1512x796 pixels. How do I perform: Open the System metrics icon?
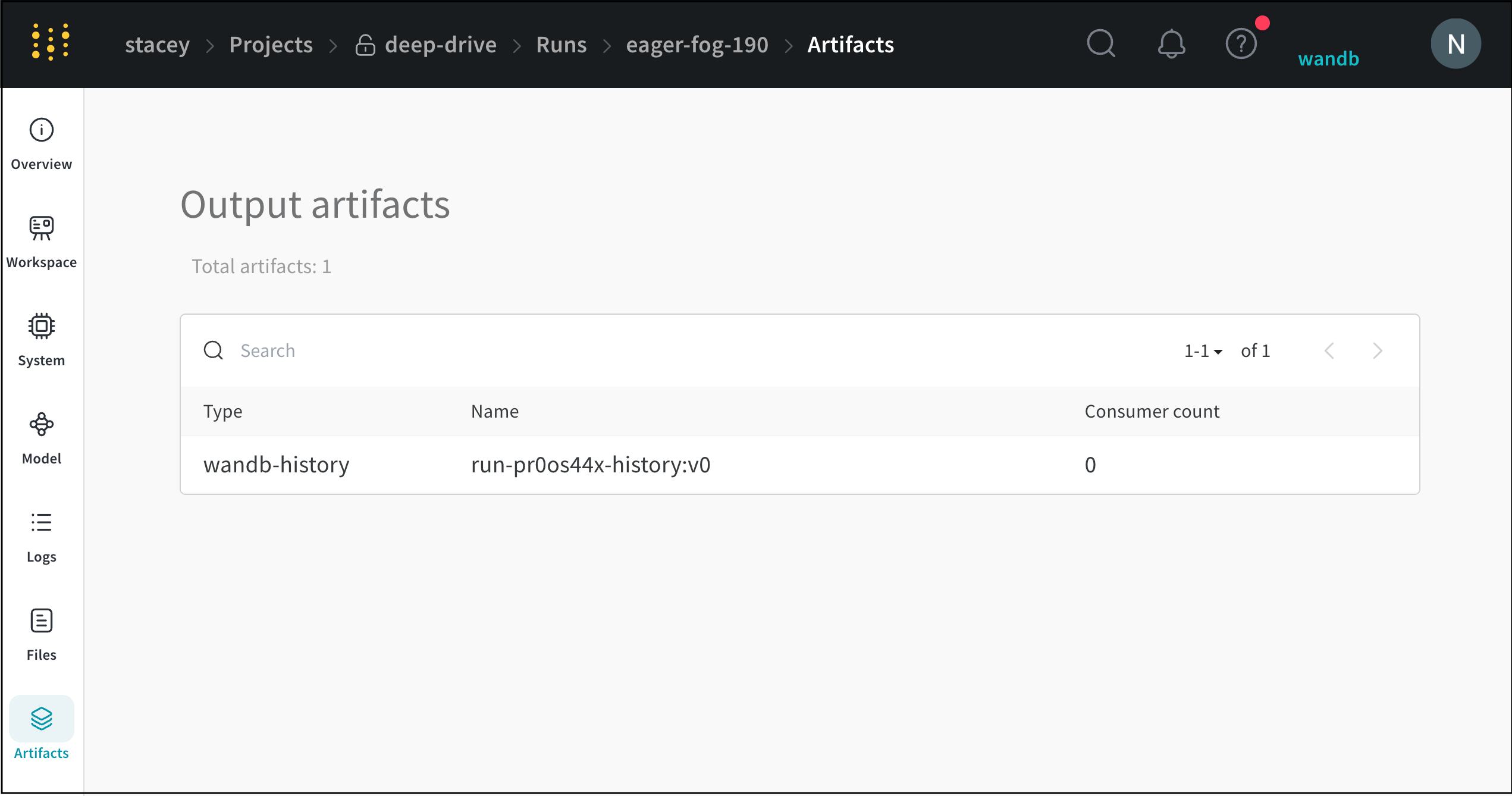[x=41, y=327]
